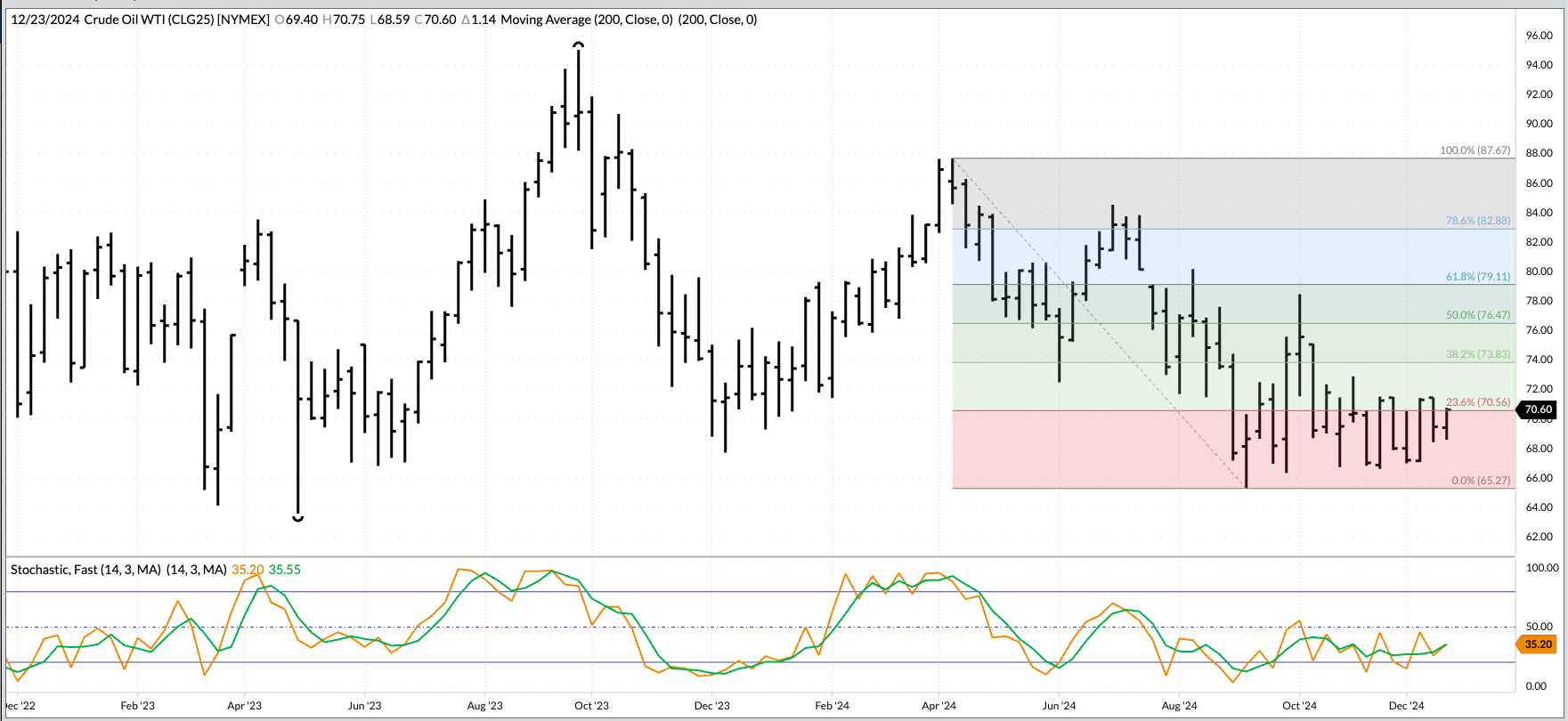The height and width of the screenshot is (721, 1568).
Task: Select the Crude Oil WTI (CLG25) chart title
Action: 176,20
